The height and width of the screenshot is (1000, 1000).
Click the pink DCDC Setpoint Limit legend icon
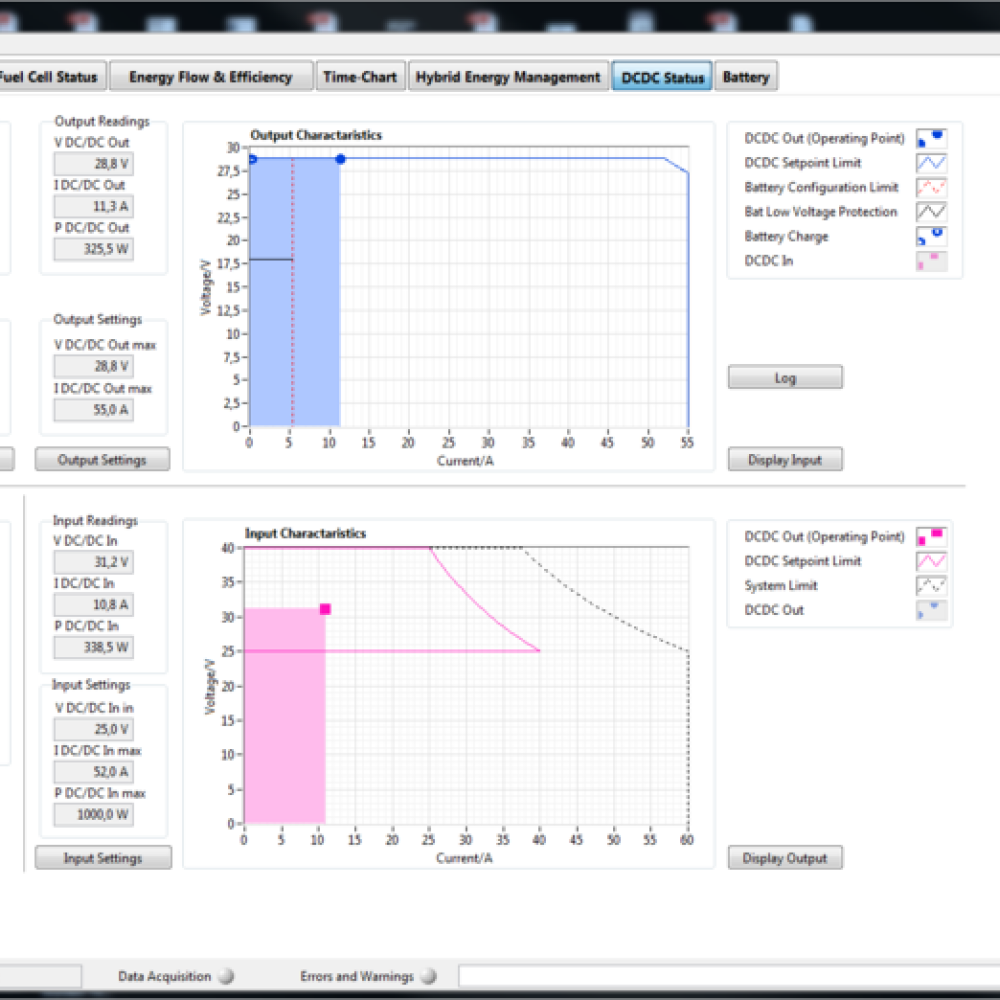coord(931,561)
